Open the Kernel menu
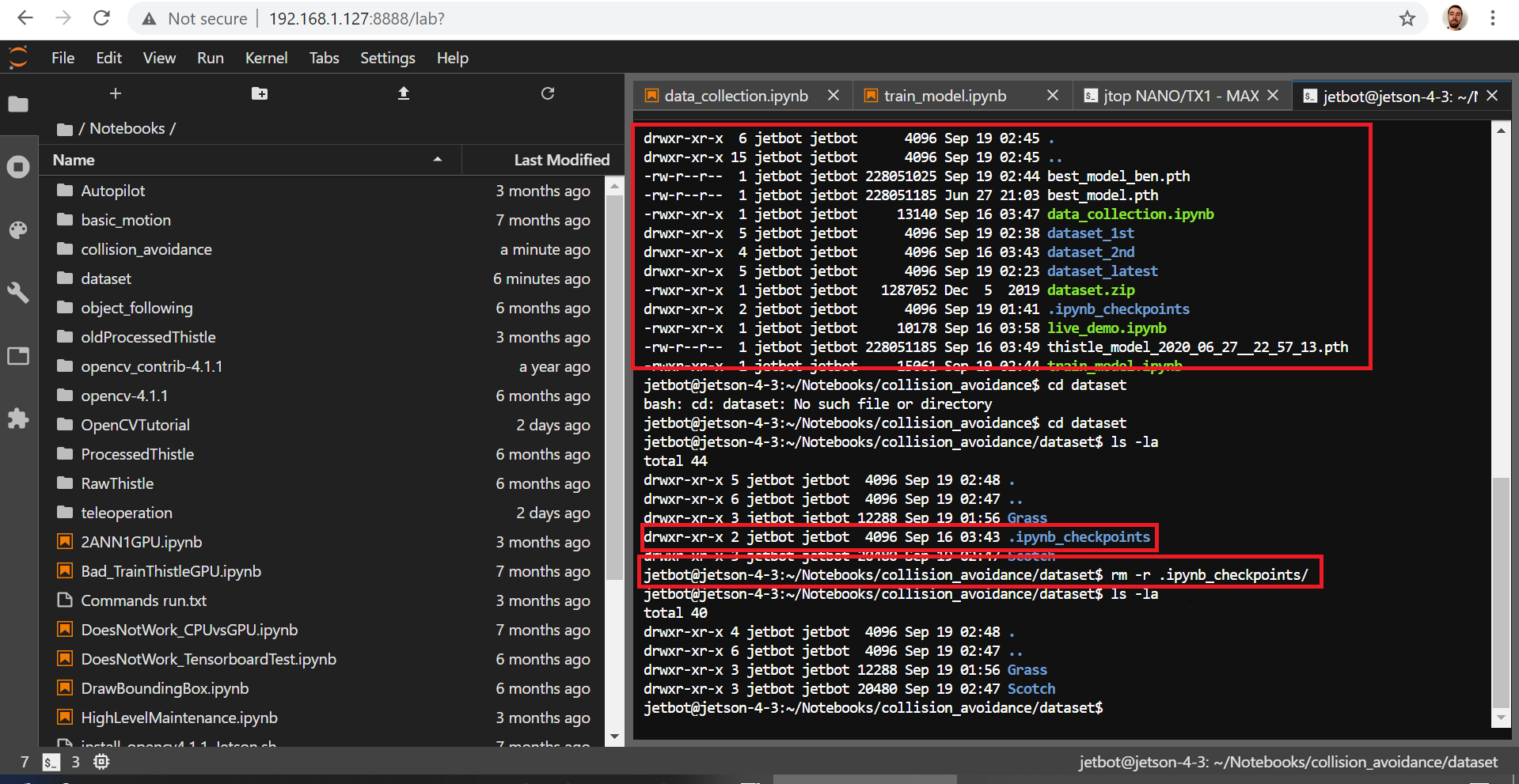Screen dimensions: 1519x784 pos(266,58)
